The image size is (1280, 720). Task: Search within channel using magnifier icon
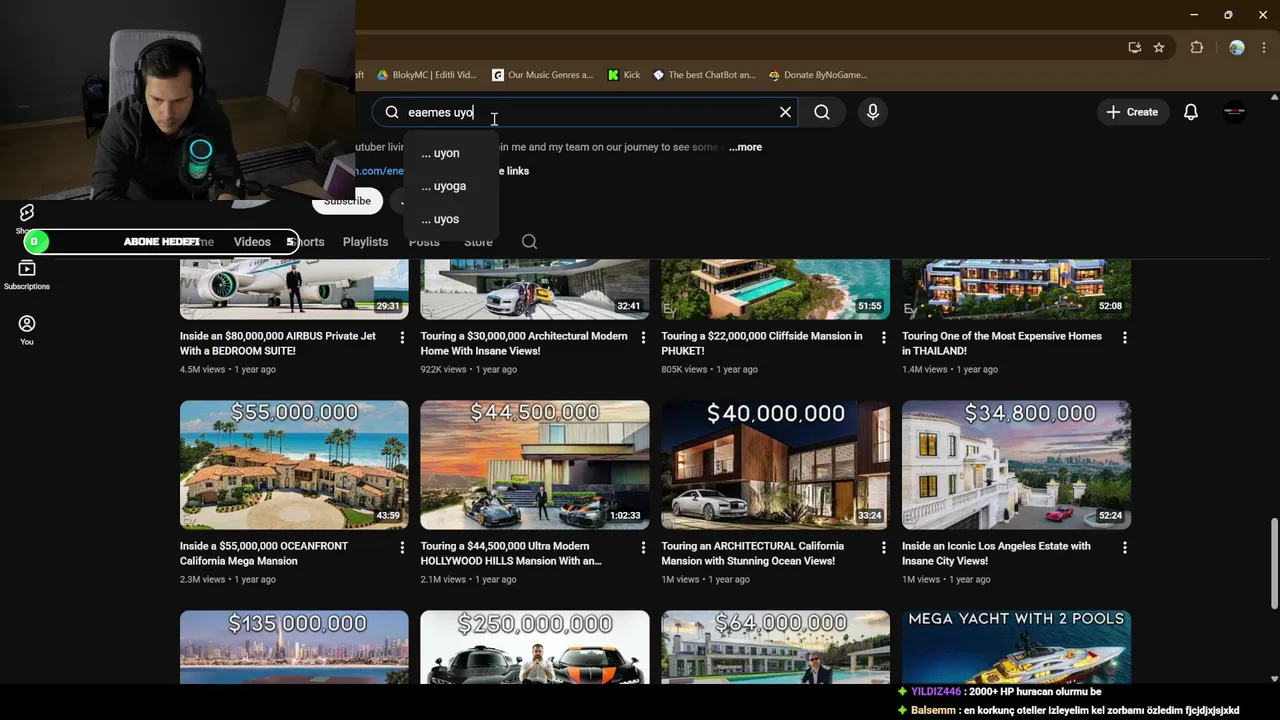coord(530,242)
